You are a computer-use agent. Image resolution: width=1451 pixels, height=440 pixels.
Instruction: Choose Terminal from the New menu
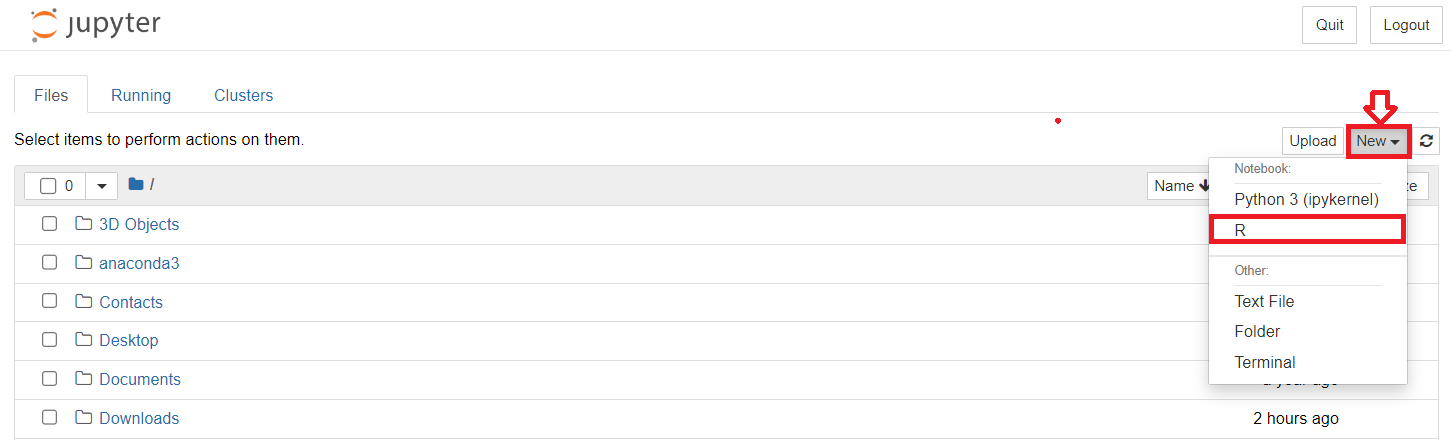pos(1265,362)
